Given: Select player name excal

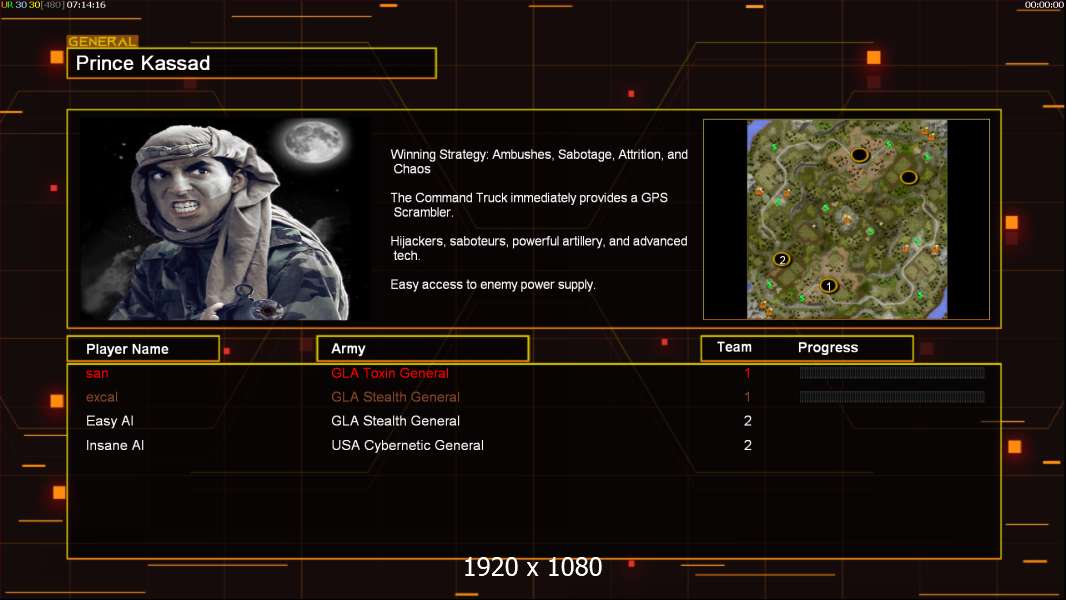Looking at the screenshot, I should click(x=102, y=397).
